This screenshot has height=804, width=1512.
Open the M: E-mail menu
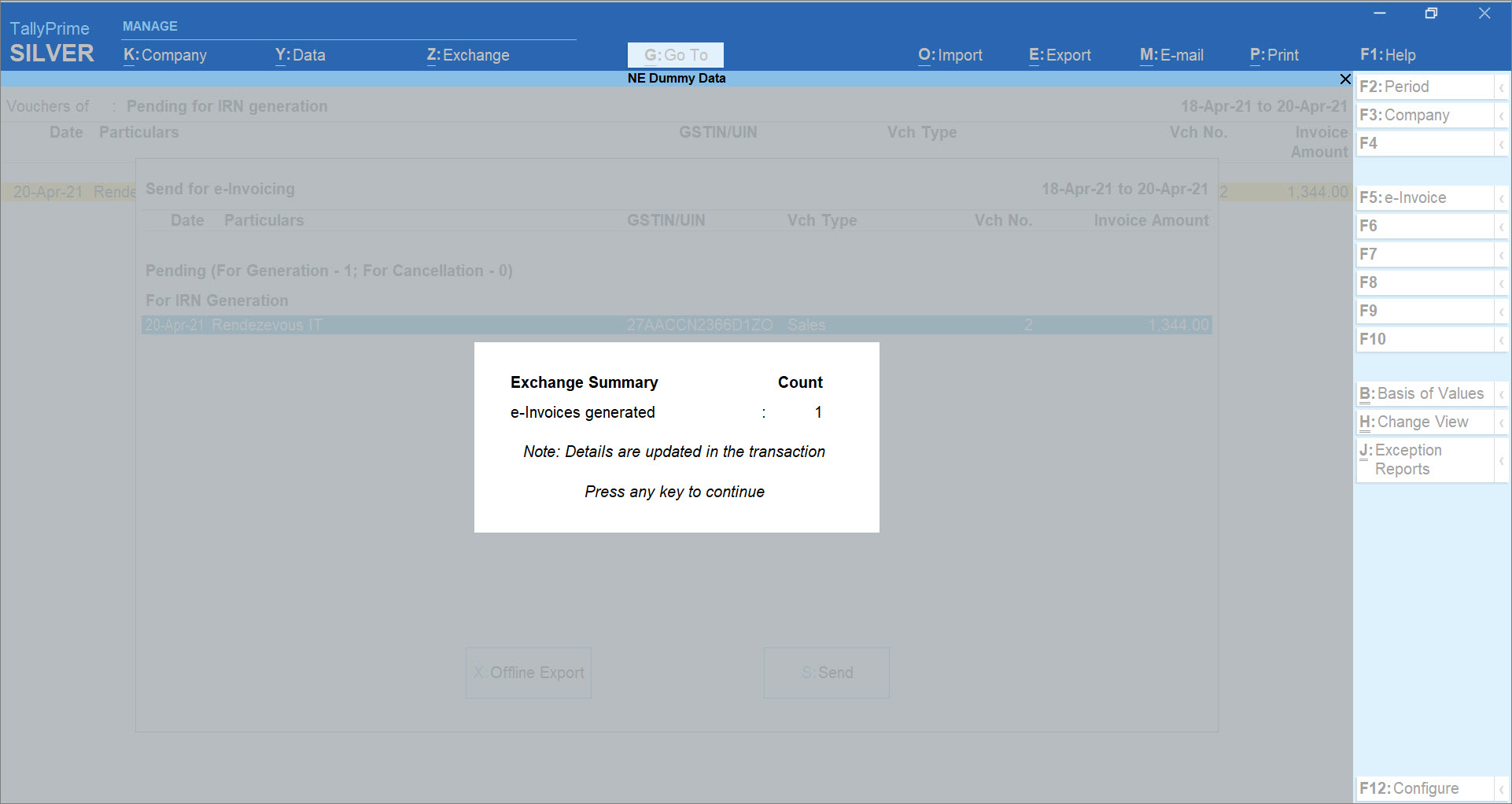click(1171, 55)
